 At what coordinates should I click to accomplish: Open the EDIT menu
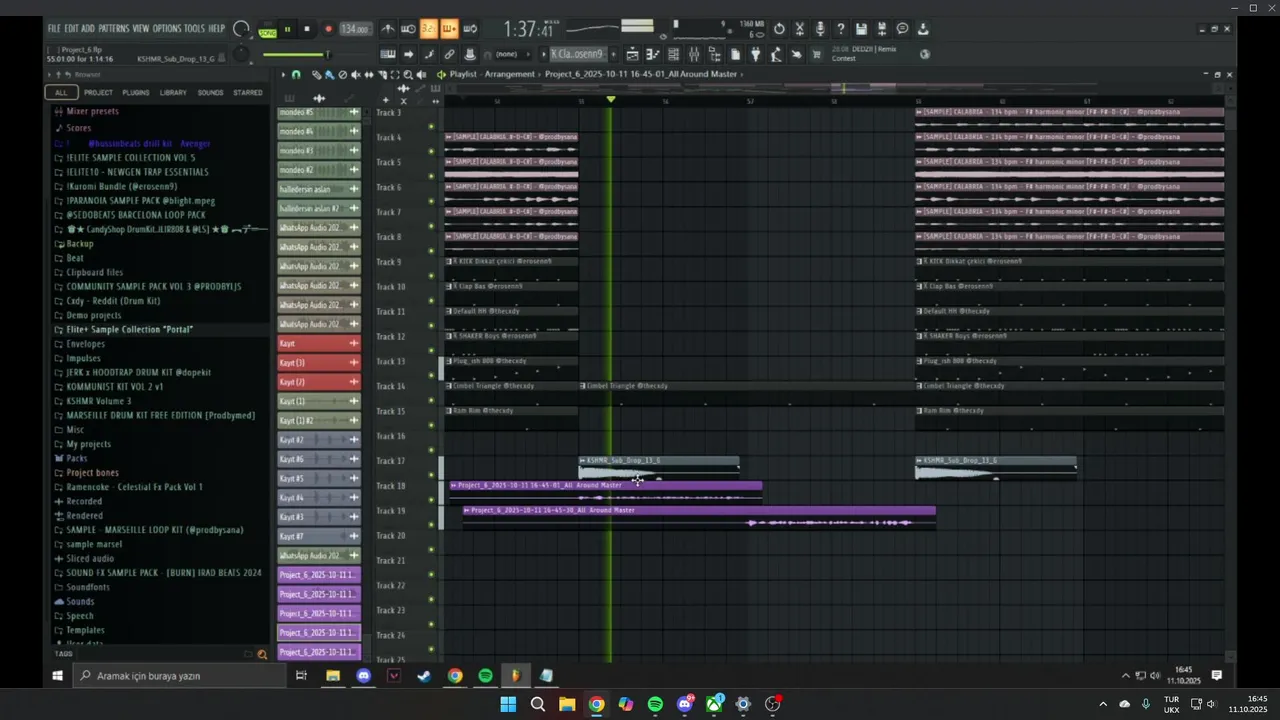click(71, 28)
